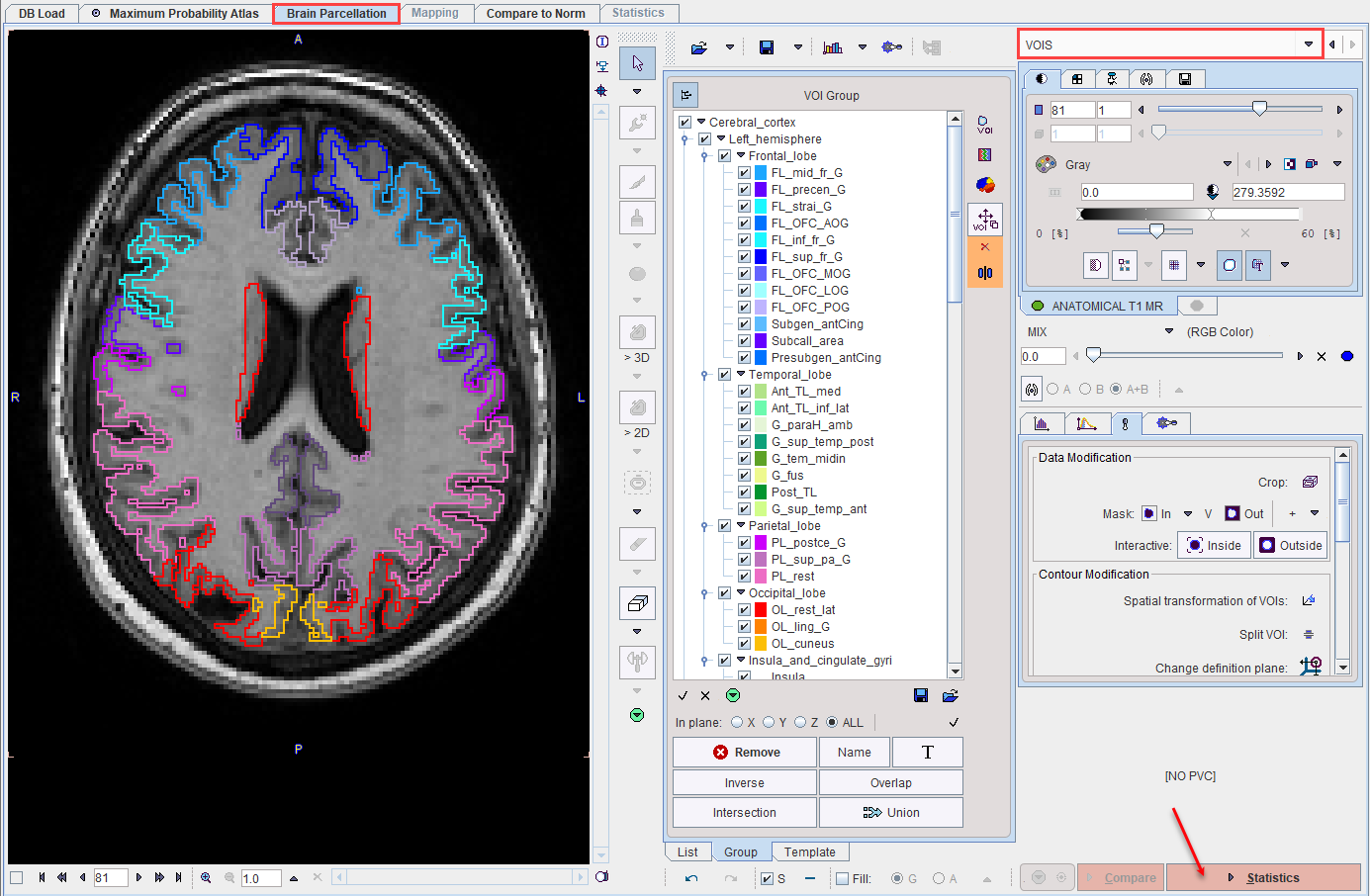Adjust the MIX fusion slider handle
The width and height of the screenshot is (1370, 896).
[x=1093, y=354]
